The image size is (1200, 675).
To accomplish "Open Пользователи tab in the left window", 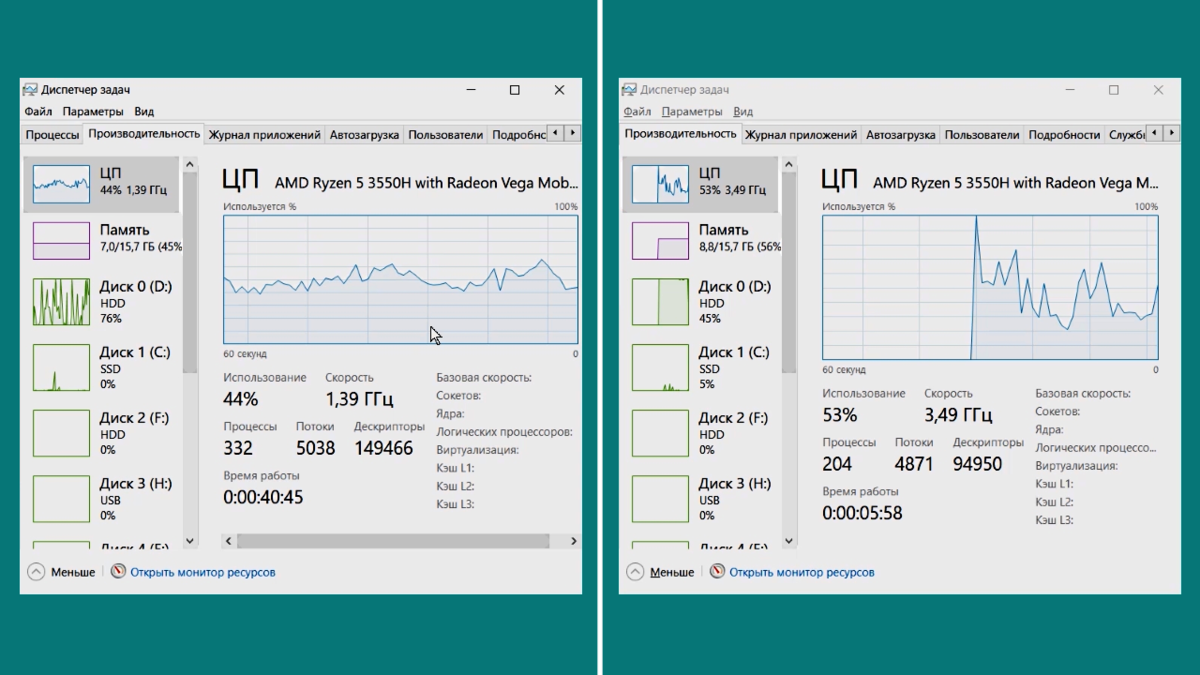I will 446,135.
